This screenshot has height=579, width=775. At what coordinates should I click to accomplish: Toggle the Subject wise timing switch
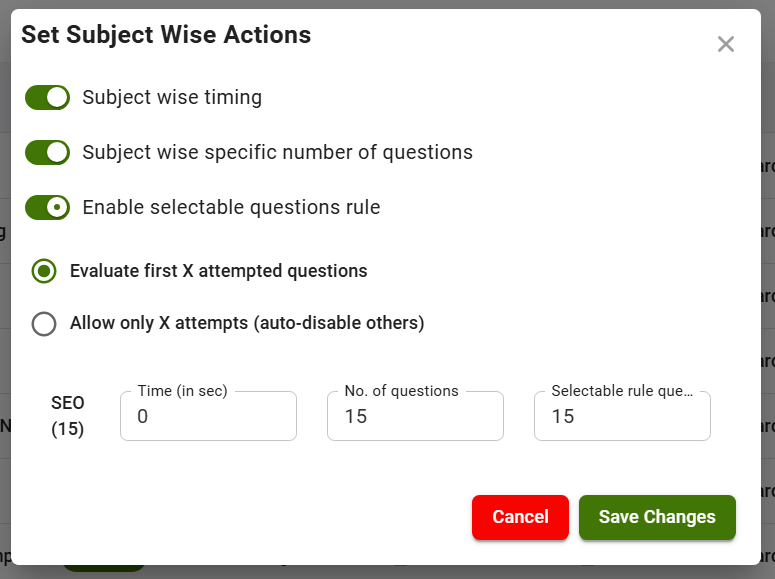point(47,97)
